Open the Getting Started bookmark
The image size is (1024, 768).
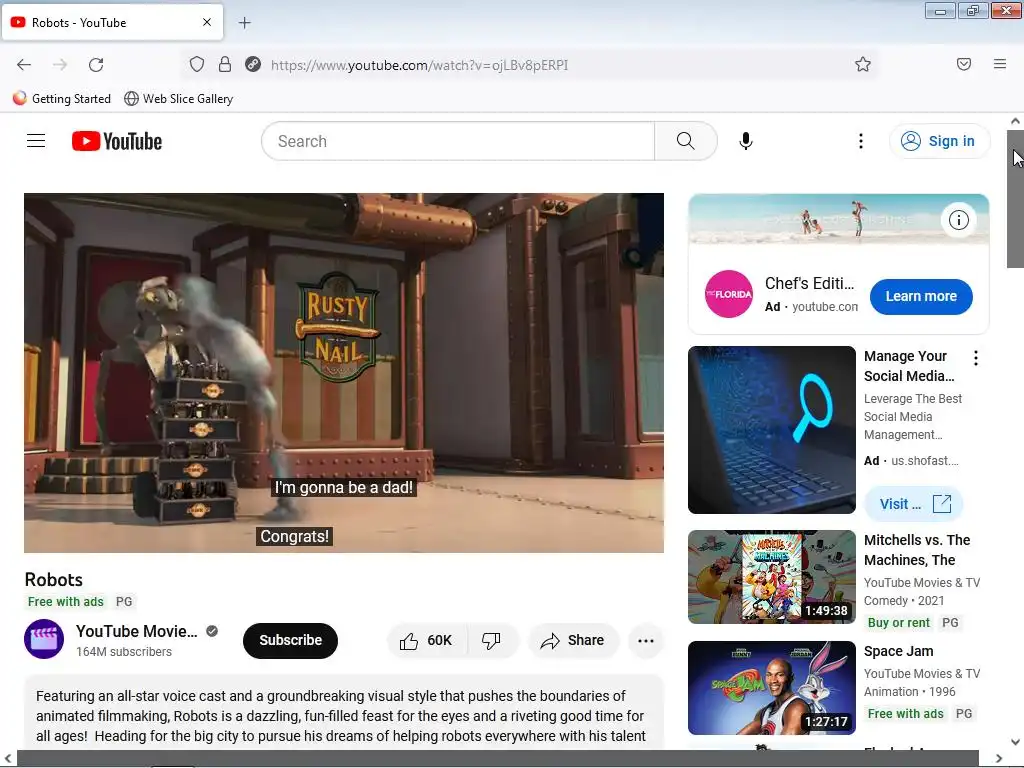(x=62, y=99)
